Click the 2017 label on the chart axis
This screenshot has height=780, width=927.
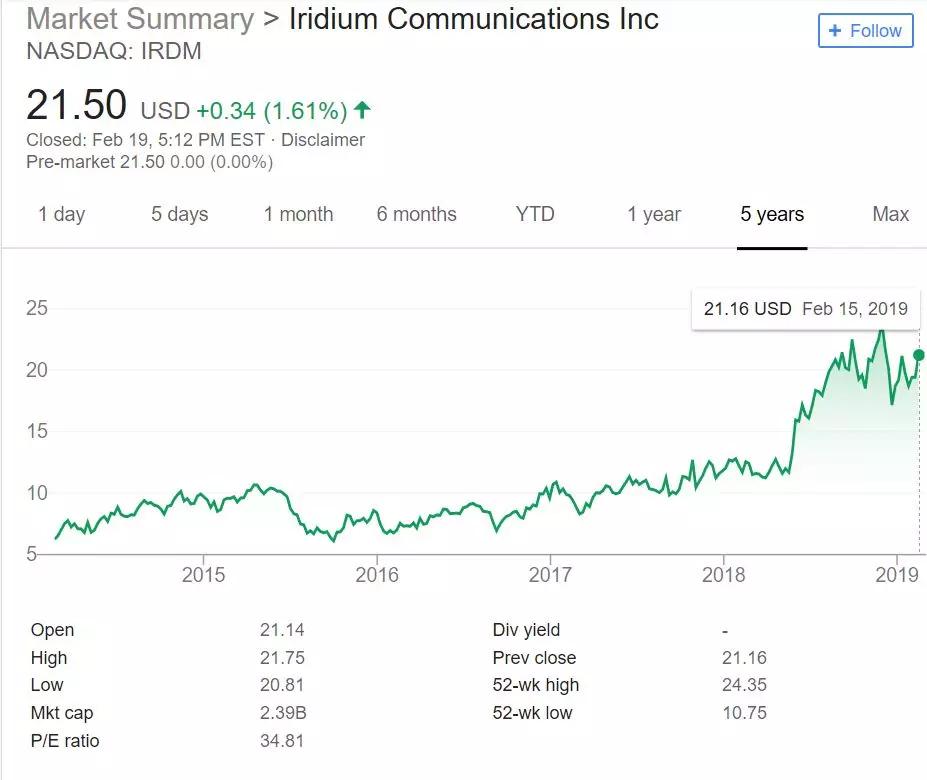pos(550,574)
